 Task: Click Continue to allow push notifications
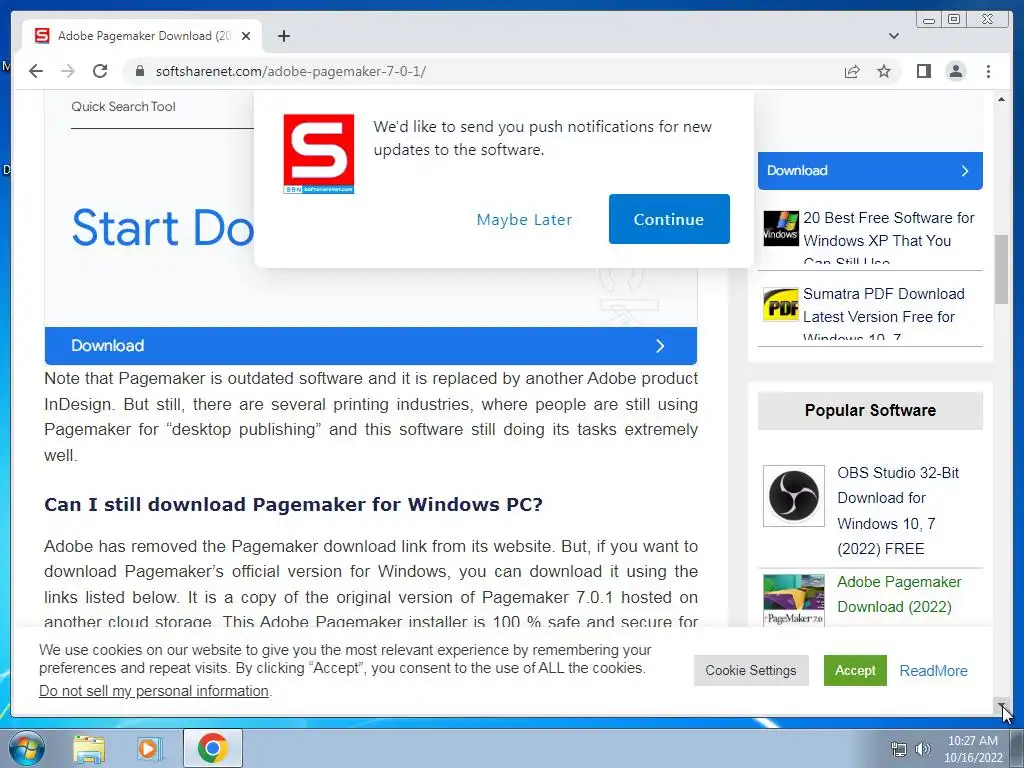click(669, 219)
